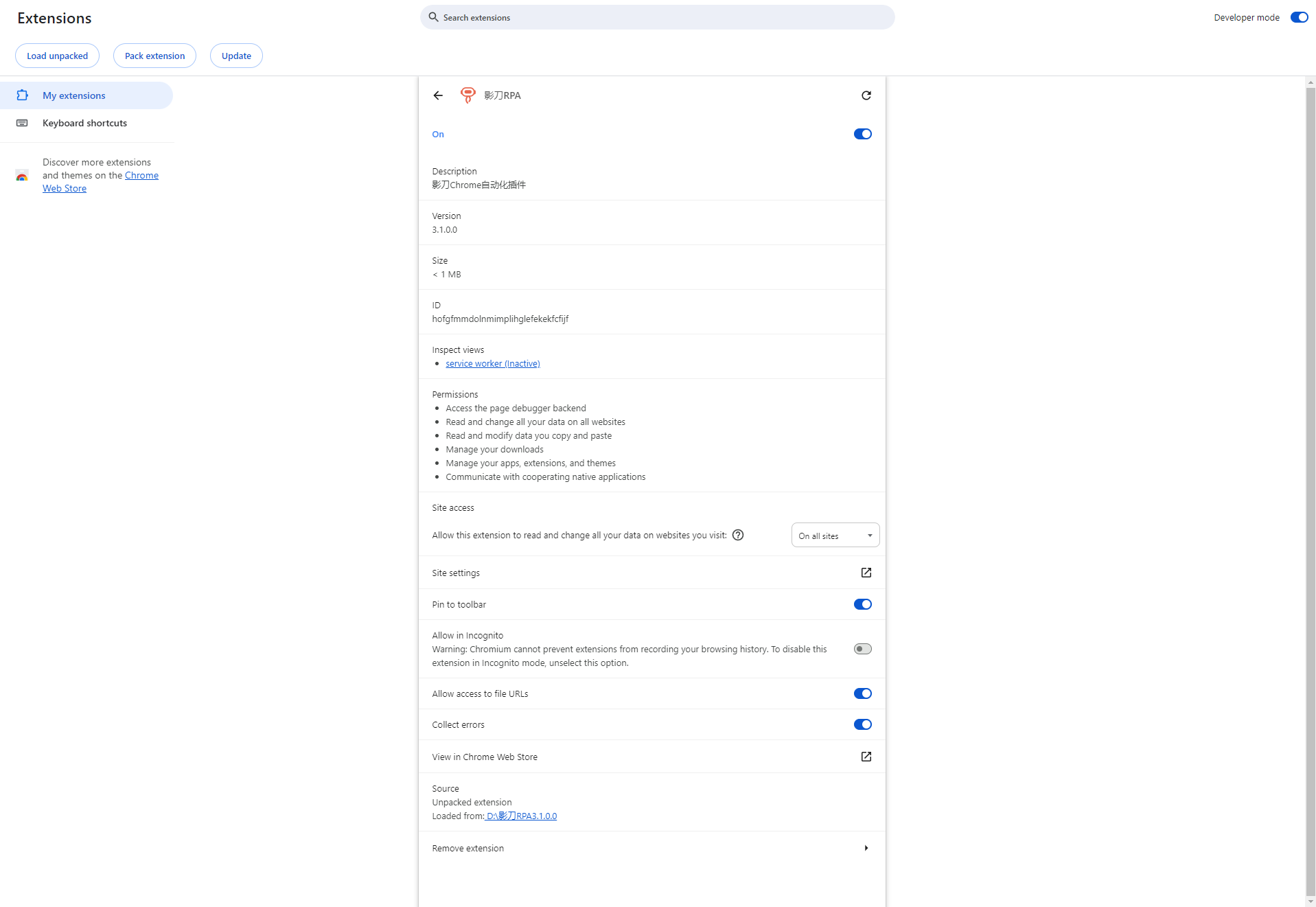Open Keyboard shortcuts page

86,123
